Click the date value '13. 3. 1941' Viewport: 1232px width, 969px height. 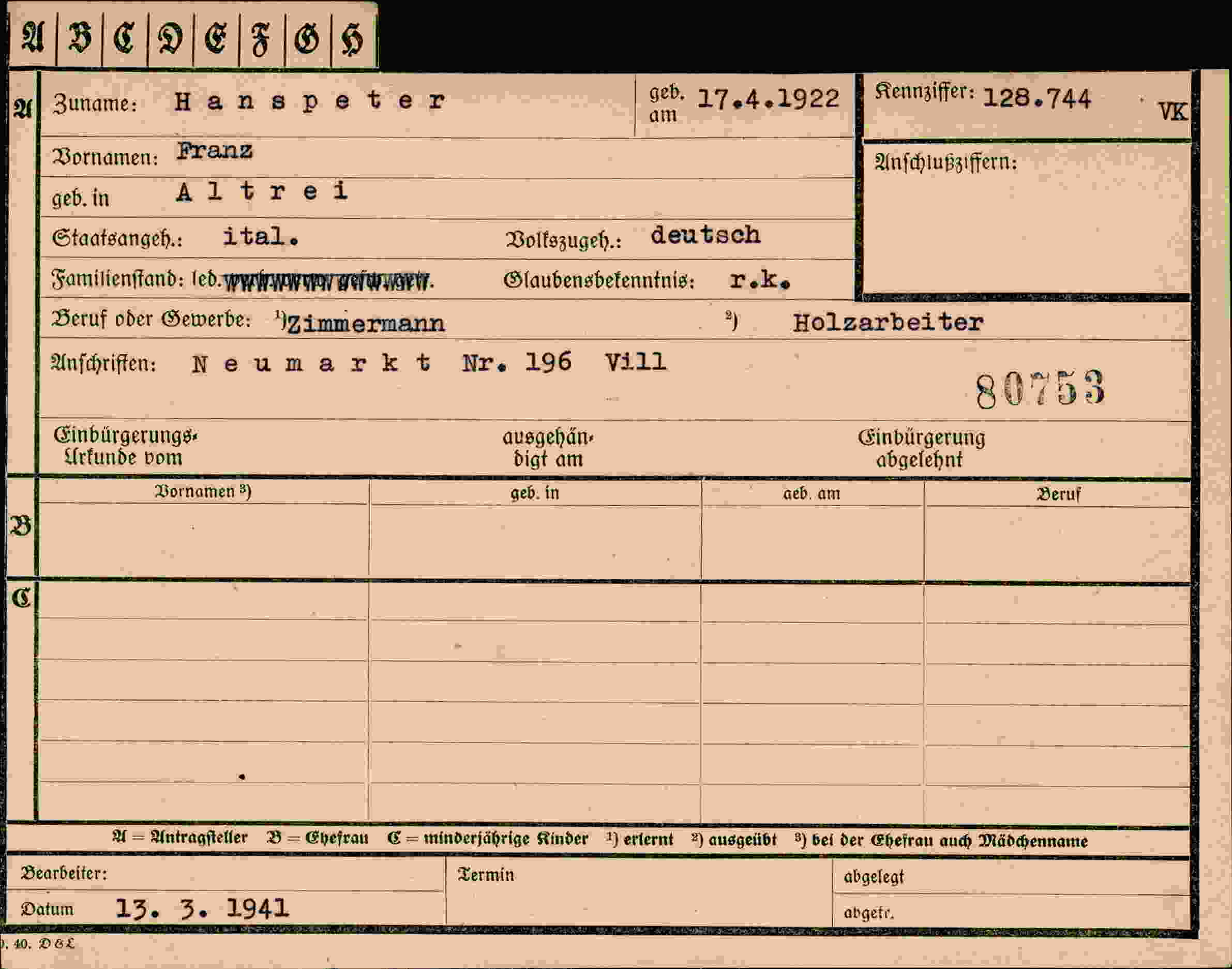tap(202, 909)
